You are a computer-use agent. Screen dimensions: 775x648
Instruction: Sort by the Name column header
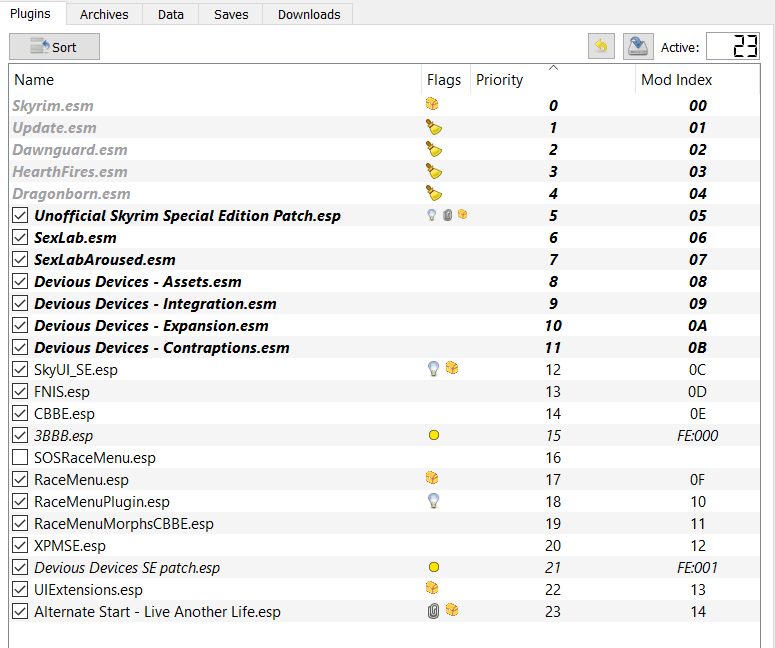click(215, 80)
